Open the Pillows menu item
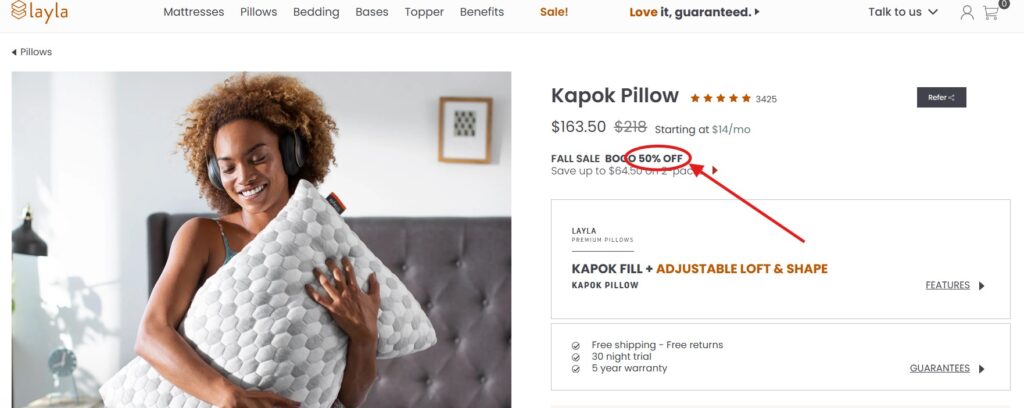 point(259,12)
